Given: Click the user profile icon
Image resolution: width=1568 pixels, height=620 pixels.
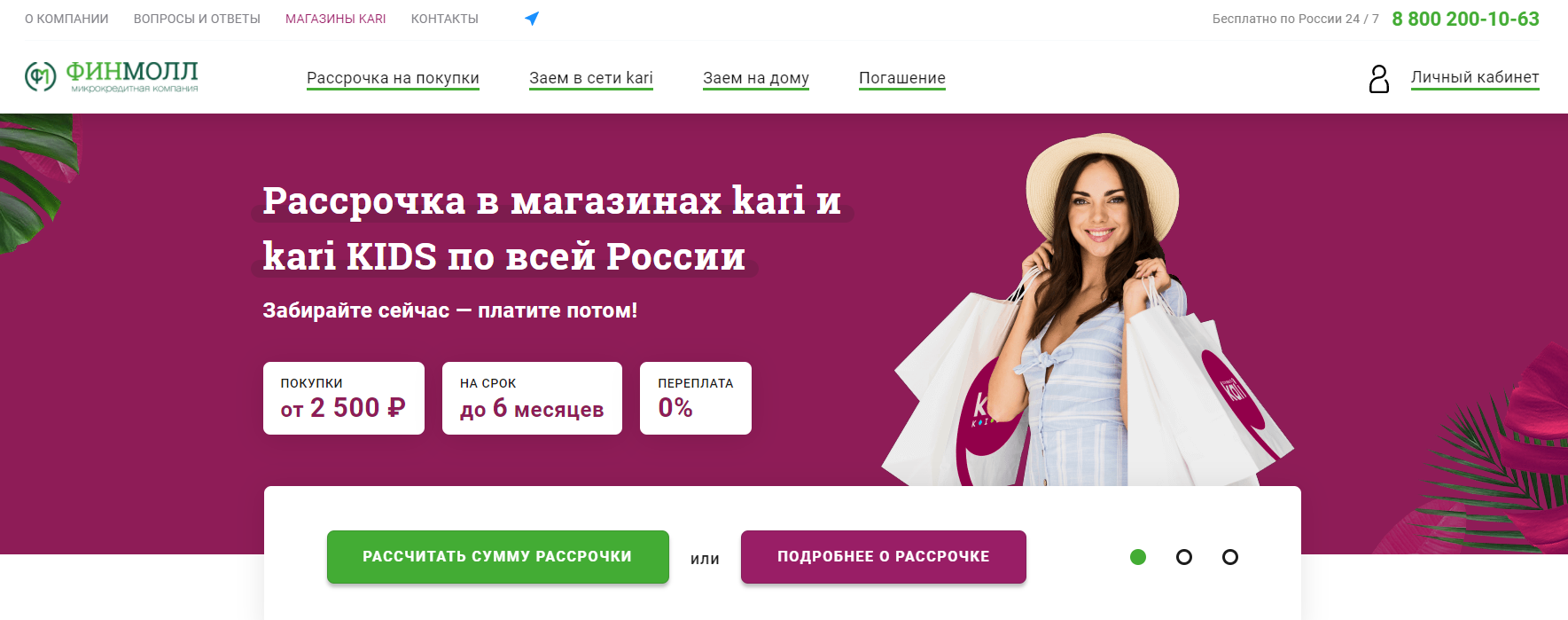Looking at the screenshot, I should click(x=1379, y=79).
